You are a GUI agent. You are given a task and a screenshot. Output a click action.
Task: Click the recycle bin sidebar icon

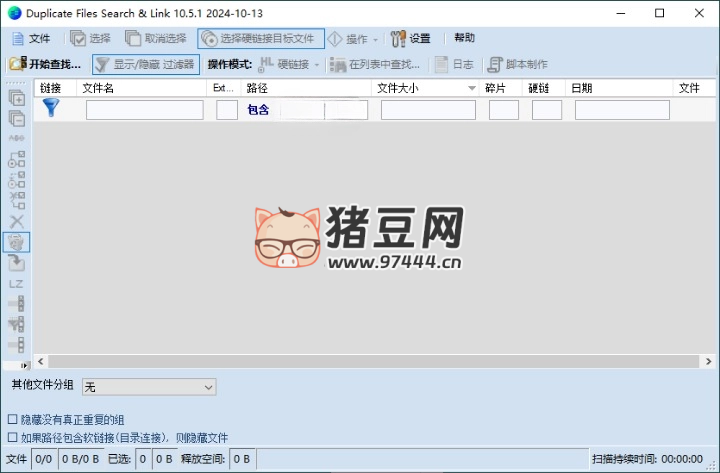[17, 242]
